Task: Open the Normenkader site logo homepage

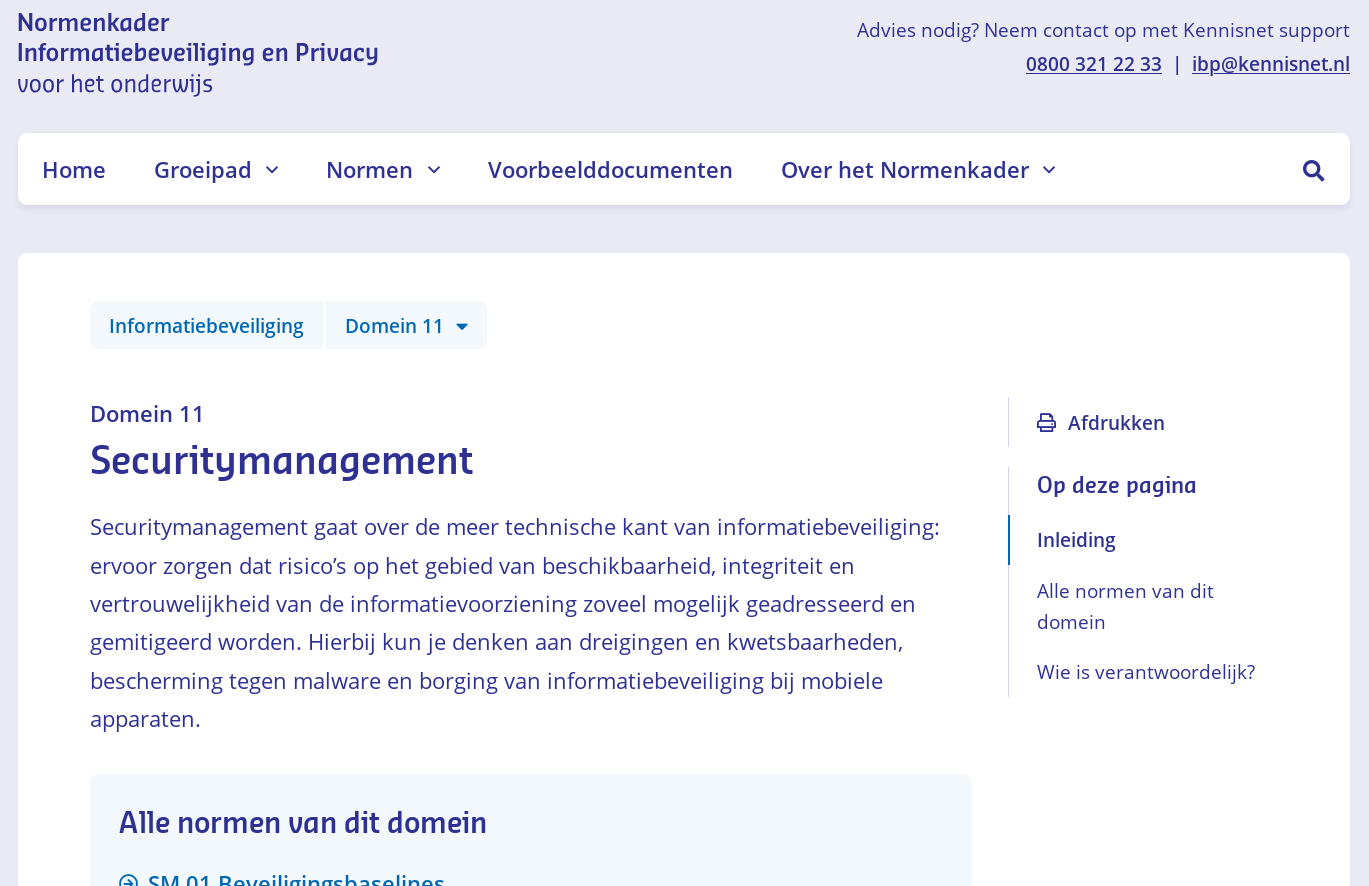Action: (x=197, y=53)
